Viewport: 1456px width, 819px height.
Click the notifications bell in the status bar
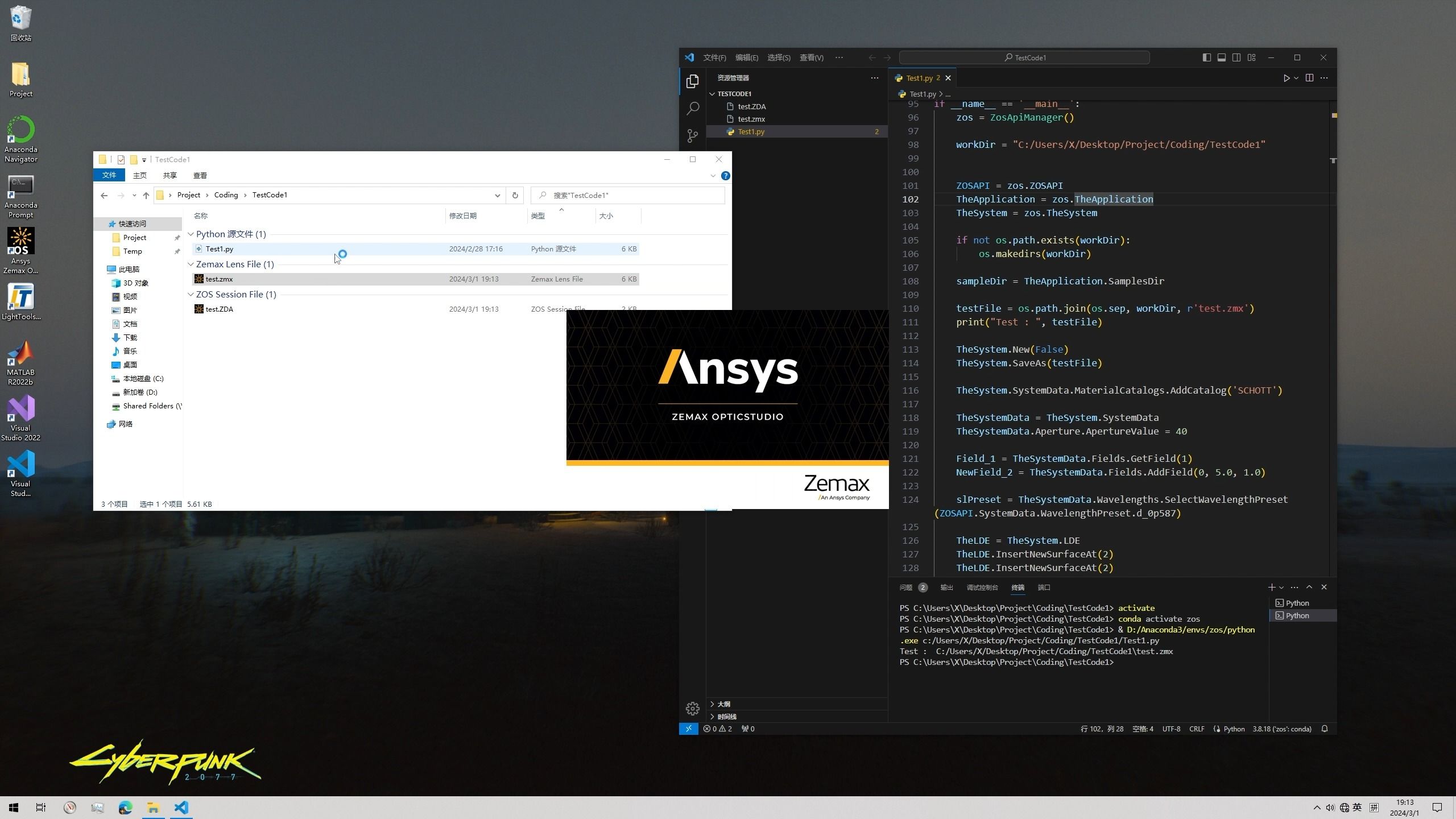coord(1325,729)
